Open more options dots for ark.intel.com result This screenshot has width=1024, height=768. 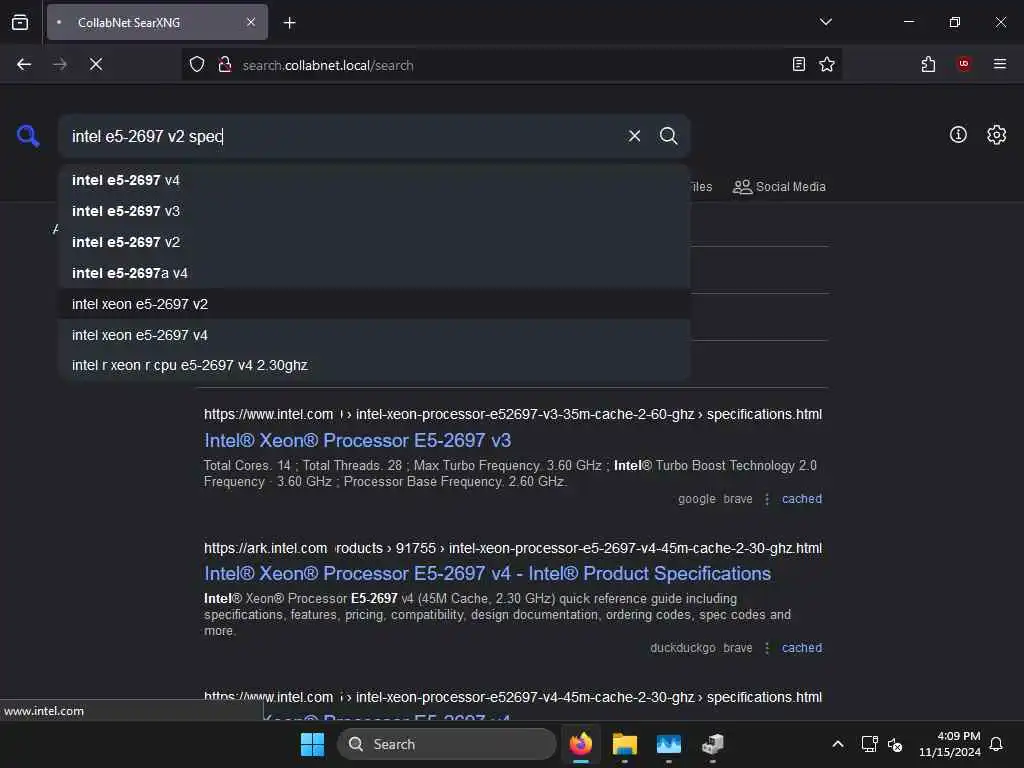(767, 648)
